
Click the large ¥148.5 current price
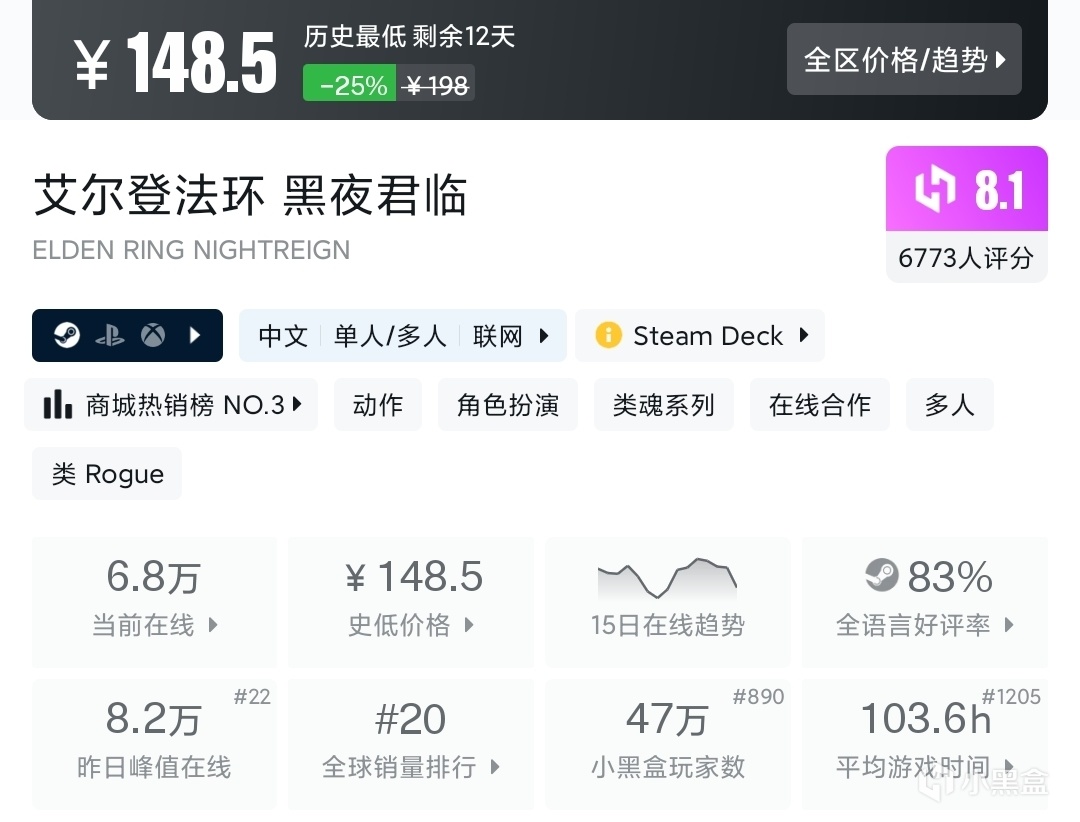[x=176, y=62]
